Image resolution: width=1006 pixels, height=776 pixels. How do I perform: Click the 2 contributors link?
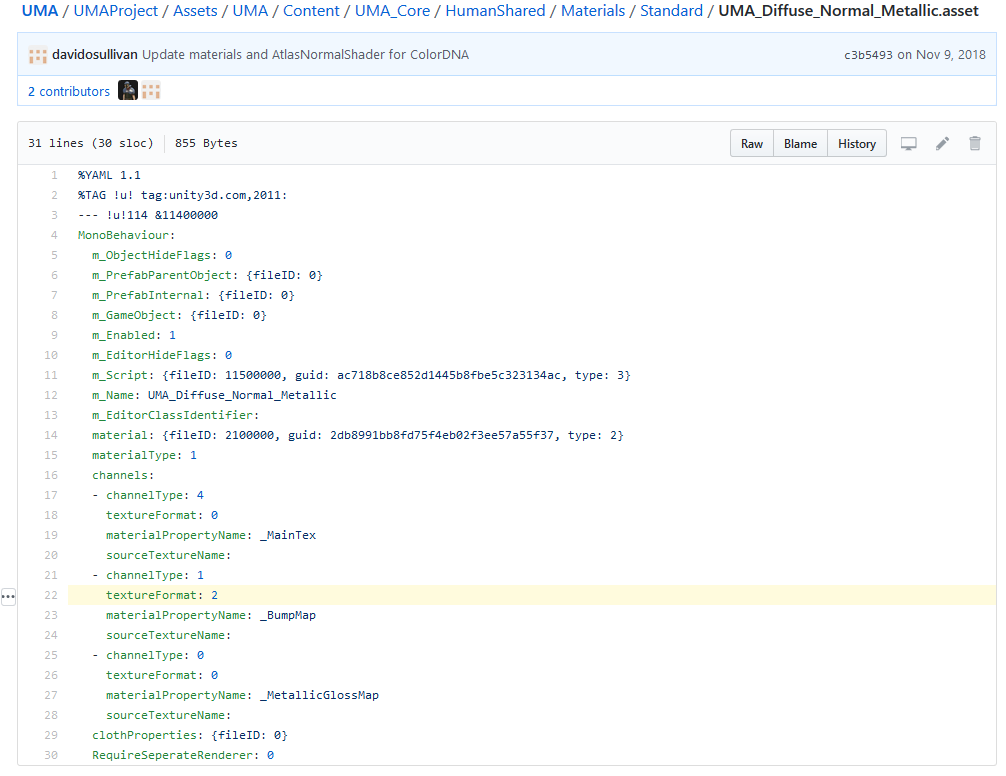(x=69, y=91)
